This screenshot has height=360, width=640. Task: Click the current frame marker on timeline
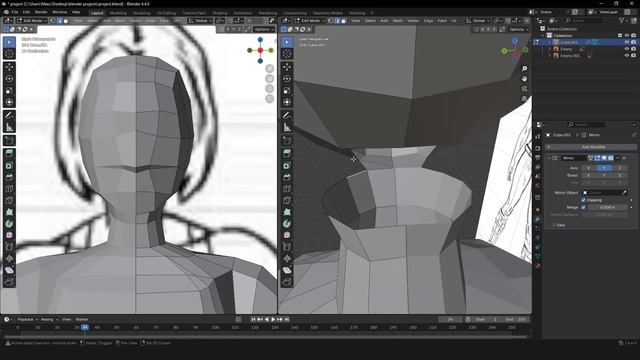[84, 327]
